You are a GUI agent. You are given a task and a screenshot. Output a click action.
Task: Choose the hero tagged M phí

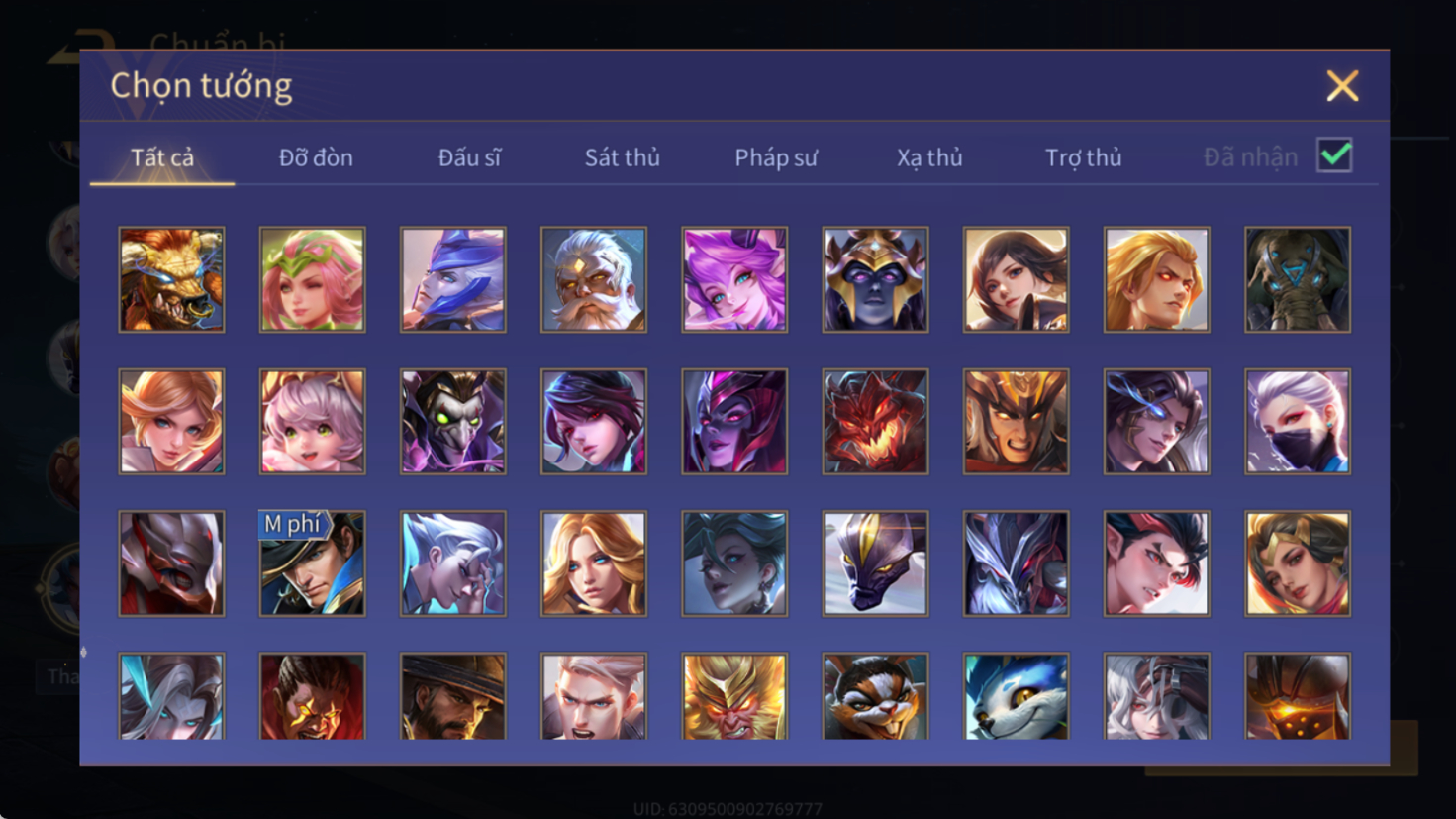tap(312, 563)
